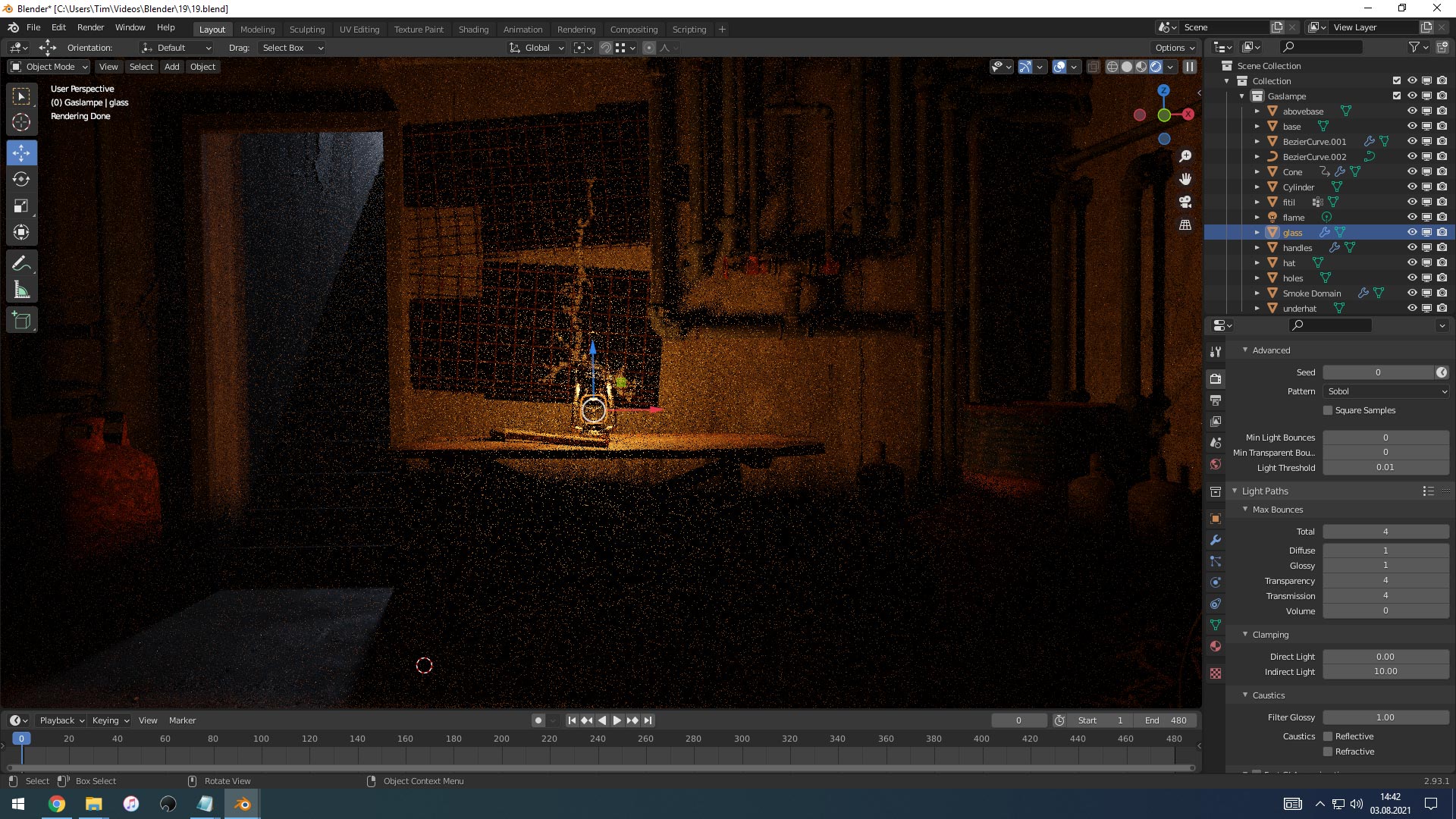The height and width of the screenshot is (819, 1456).
Task: Switch to rendered viewport shading
Action: point(1156,67)
